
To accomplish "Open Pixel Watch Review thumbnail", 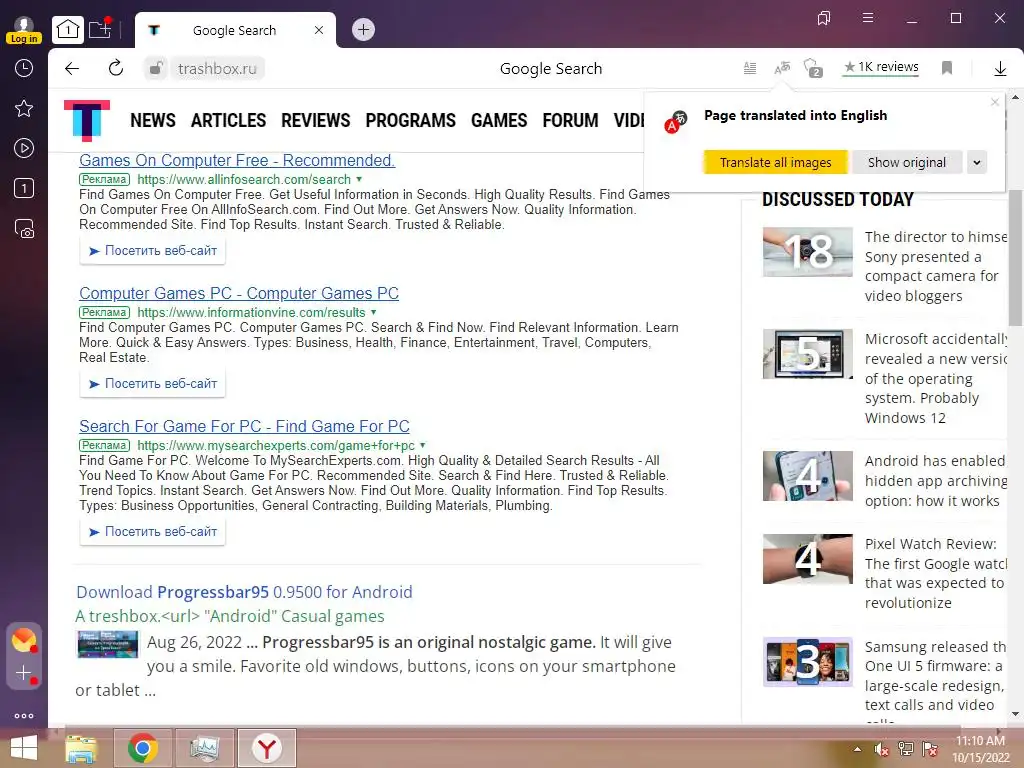I will (808, 559).
